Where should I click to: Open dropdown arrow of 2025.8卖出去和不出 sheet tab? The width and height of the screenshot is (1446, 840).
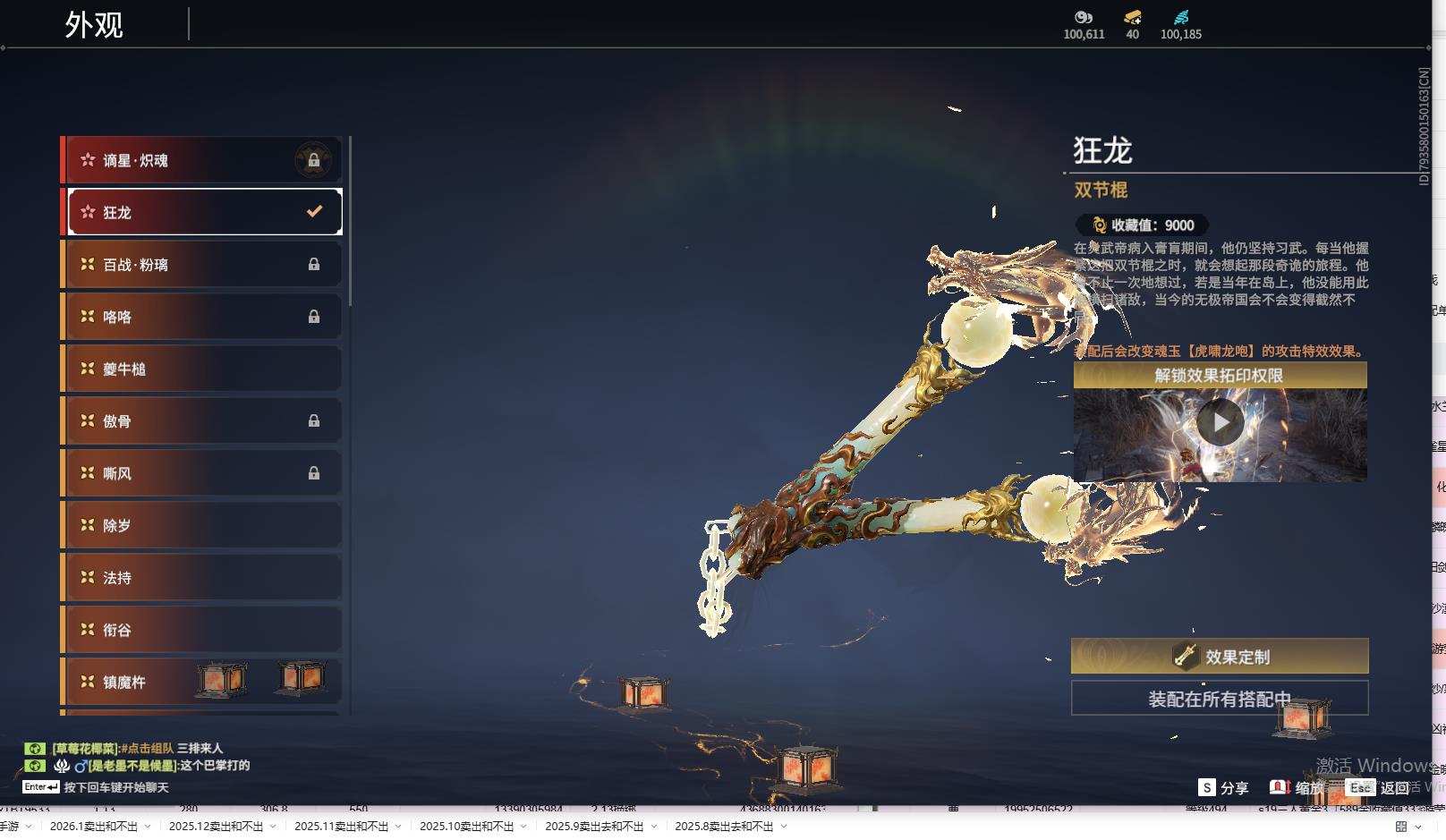pyautogui.click(x=783, y=827)
